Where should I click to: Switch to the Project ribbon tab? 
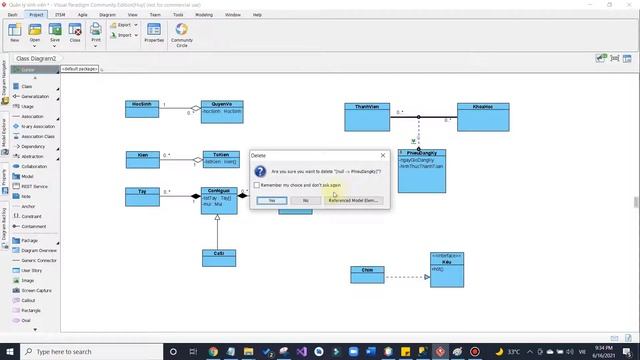click(x=36, y=15)
